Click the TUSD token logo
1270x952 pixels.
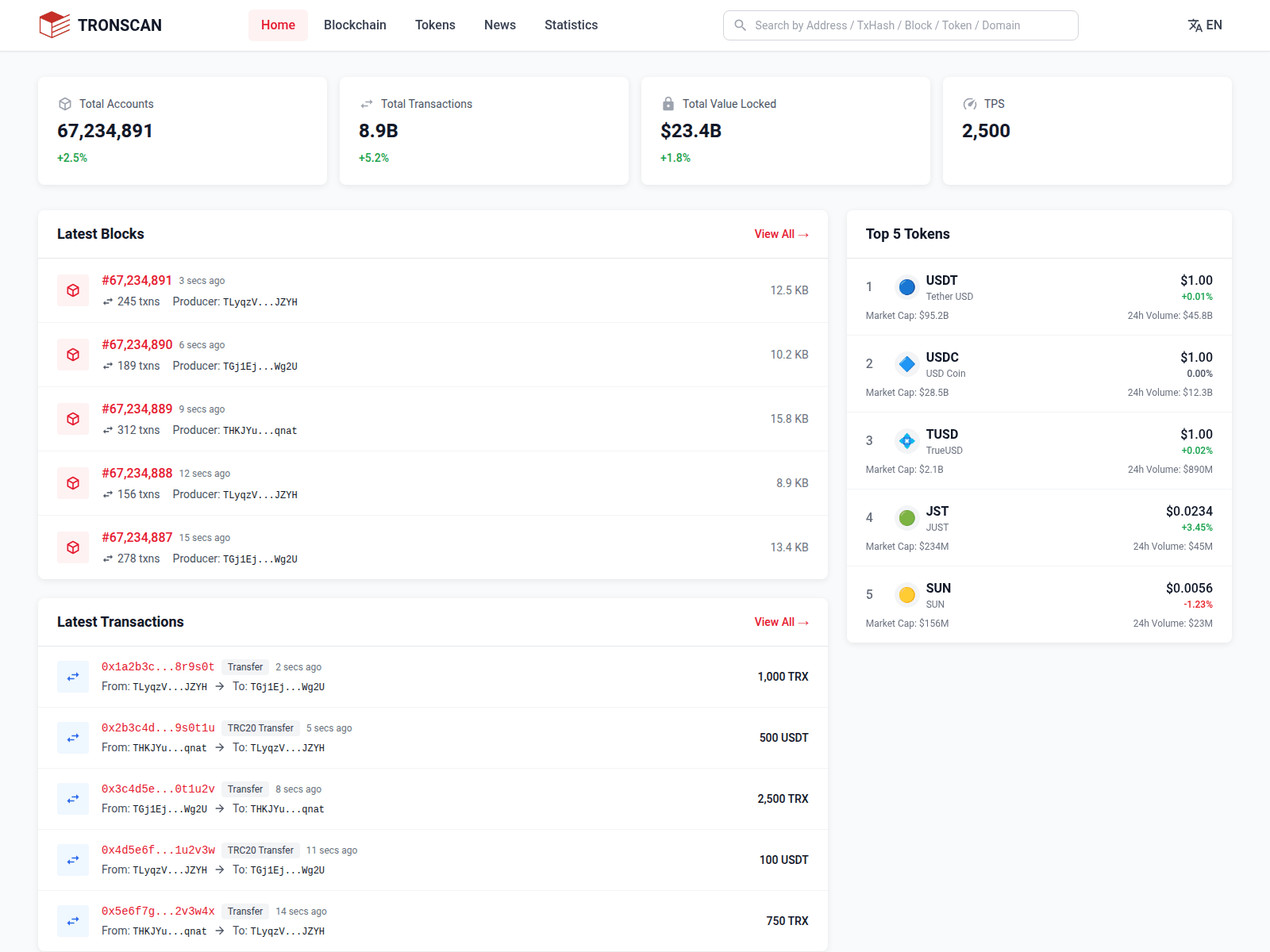point(907,441)
